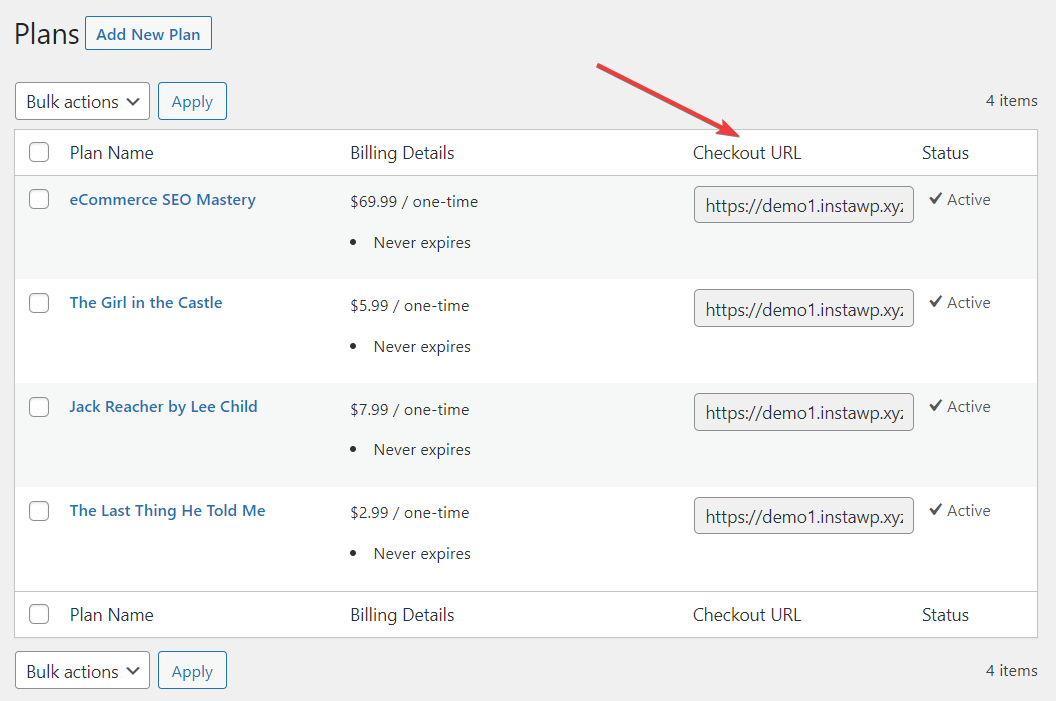Click the Billing Details footer column label
This screenshot has width=1056, height=701.
(402, 615)
